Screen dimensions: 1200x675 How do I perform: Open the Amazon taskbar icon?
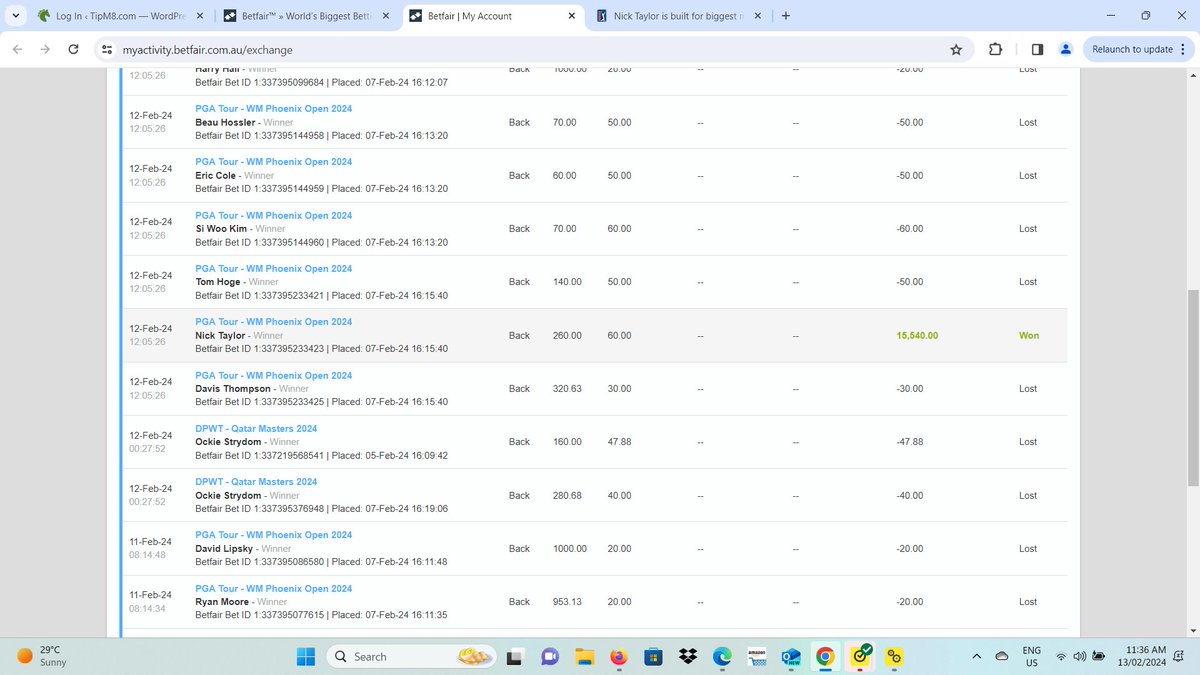[756, 656]
